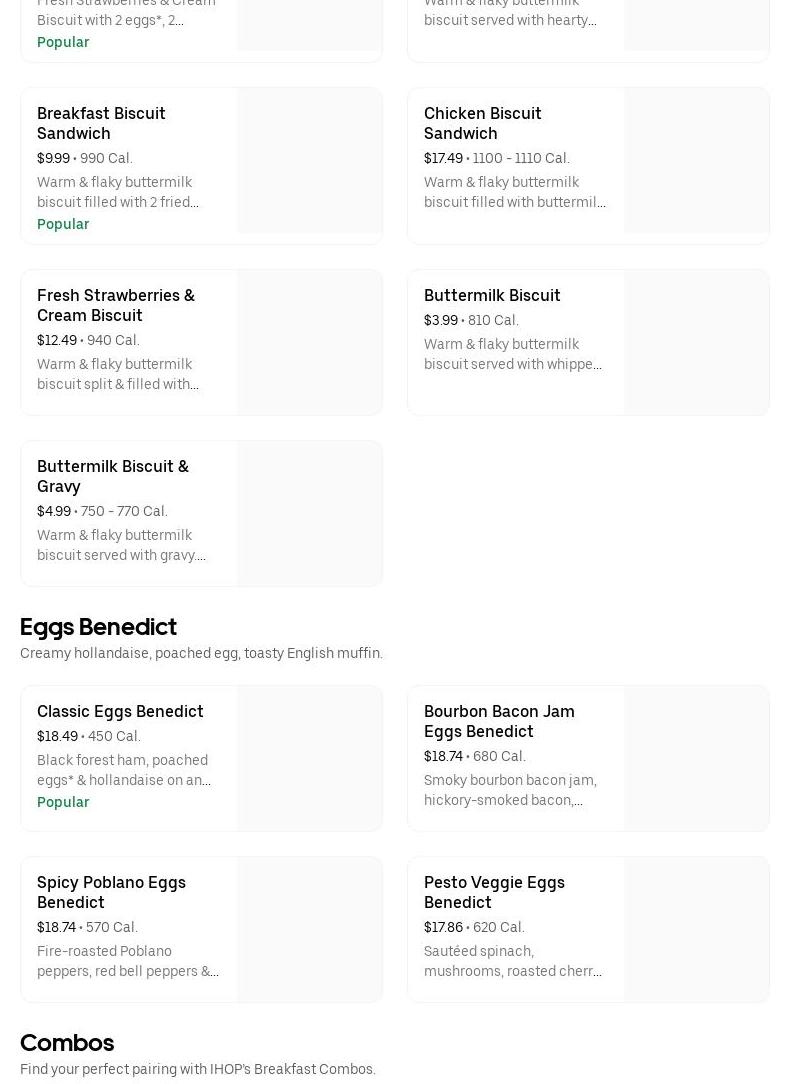Click Popular tag under Classic Eggs Benedict
This screenshot has height=1084, width=804.
pyautogui.click(x=63, y=802)
